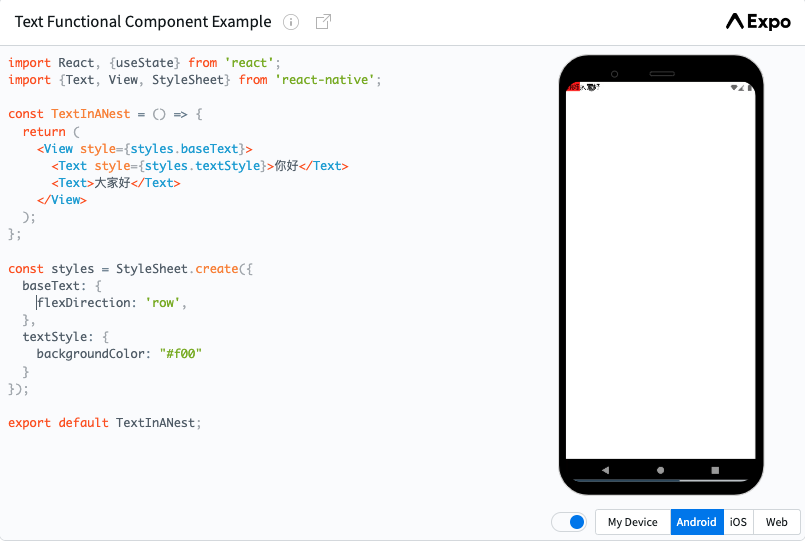Click 'StyleSheet.create' in the code
Screen dimensions: 805x542
tap(177, 269)
